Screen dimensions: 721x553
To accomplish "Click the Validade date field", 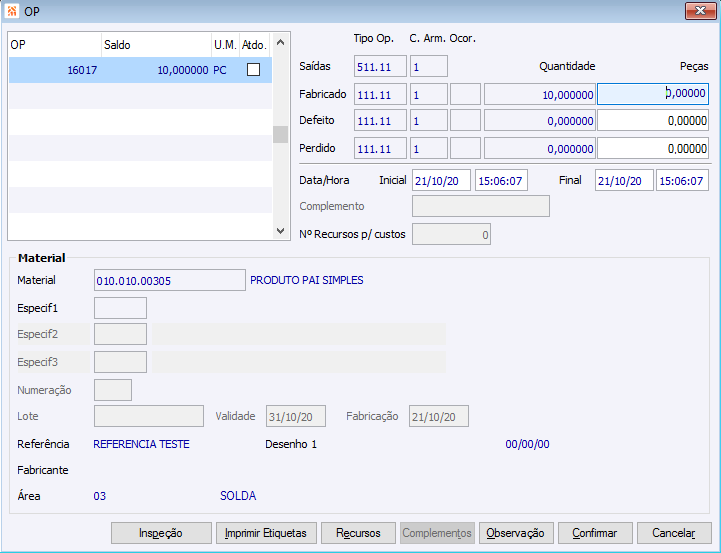I will (x=296, y=416).
